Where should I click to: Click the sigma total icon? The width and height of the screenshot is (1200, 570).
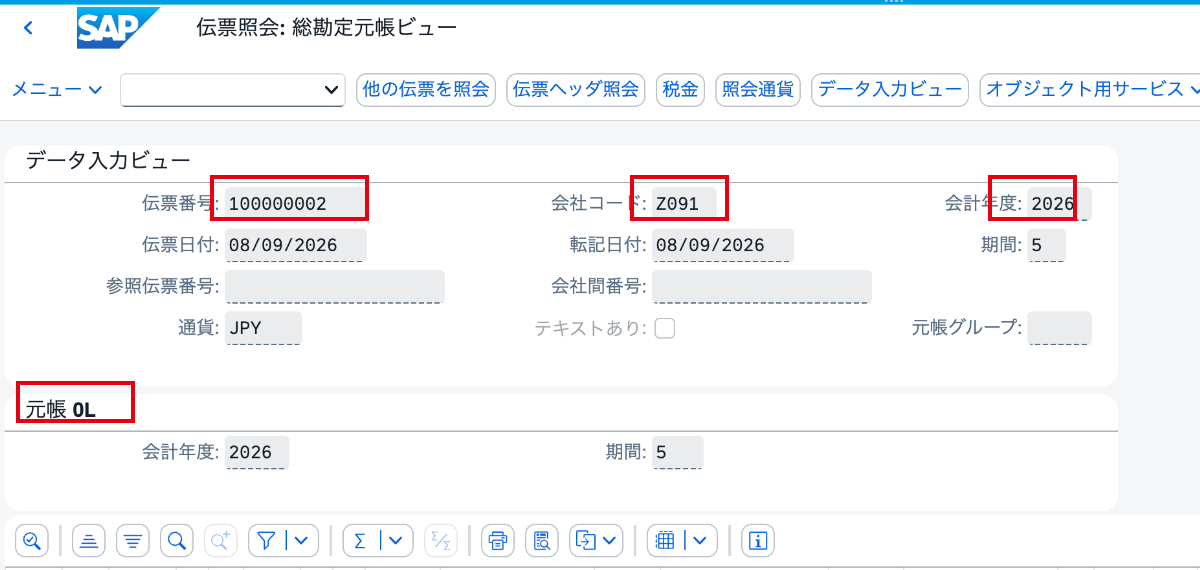tap(360, 541)
